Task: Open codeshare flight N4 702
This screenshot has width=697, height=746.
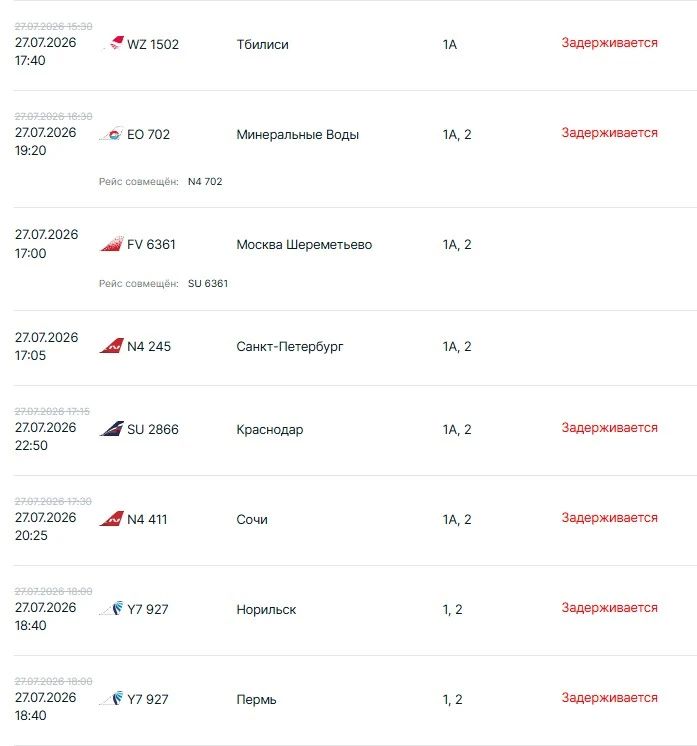Action: point(205,181)
